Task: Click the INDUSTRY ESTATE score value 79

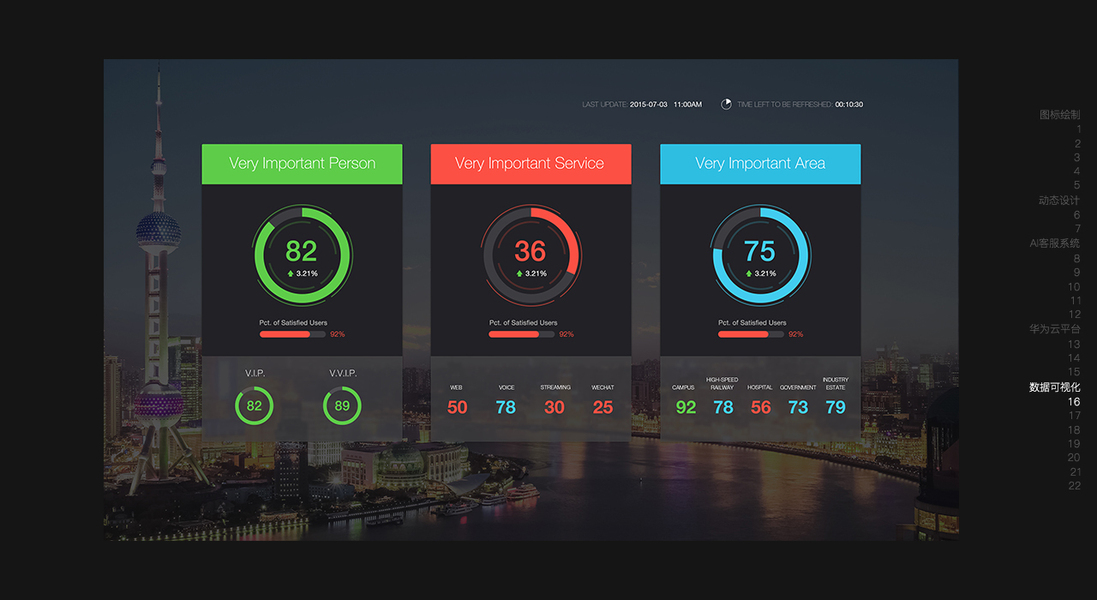Action: (x=835, y=407)
